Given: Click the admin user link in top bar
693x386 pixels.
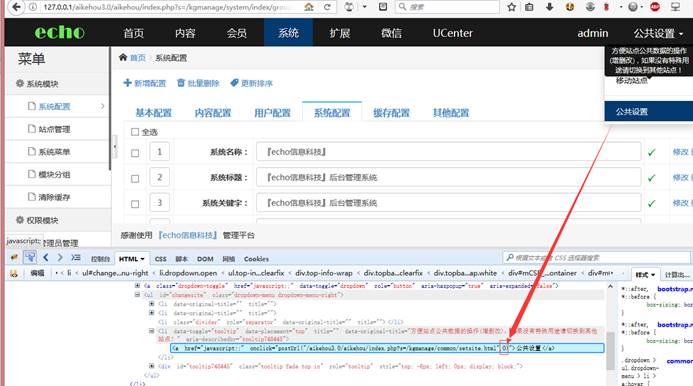Looking at the screenshot, I should click(592, 33).
